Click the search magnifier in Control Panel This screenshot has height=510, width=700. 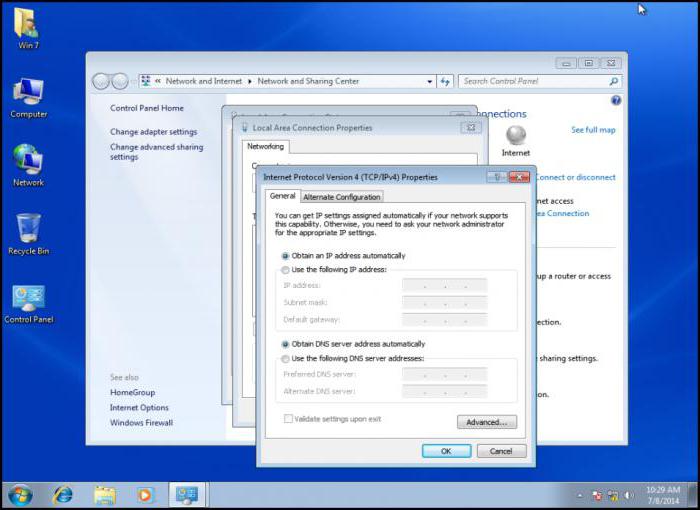(x=614, y=81)
